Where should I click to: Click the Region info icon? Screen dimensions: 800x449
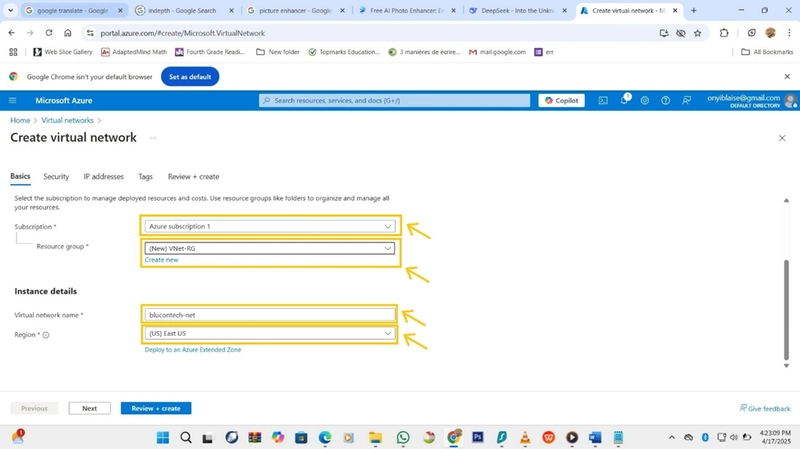point(46,335)
